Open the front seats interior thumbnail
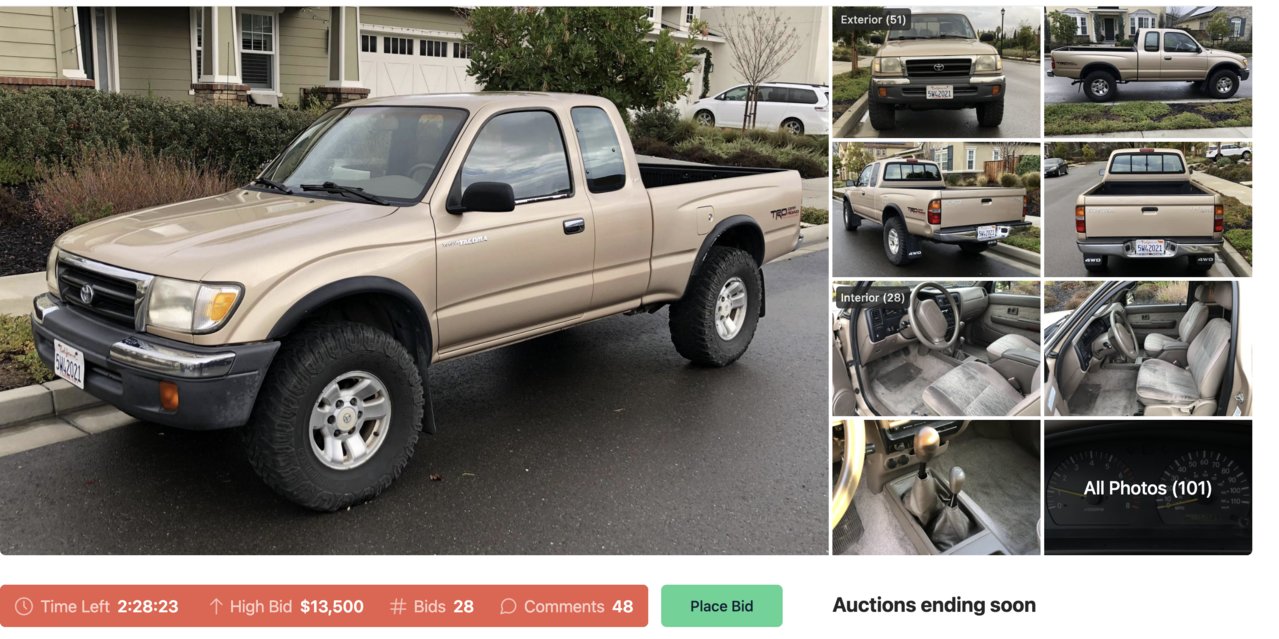 point(1148,348)
